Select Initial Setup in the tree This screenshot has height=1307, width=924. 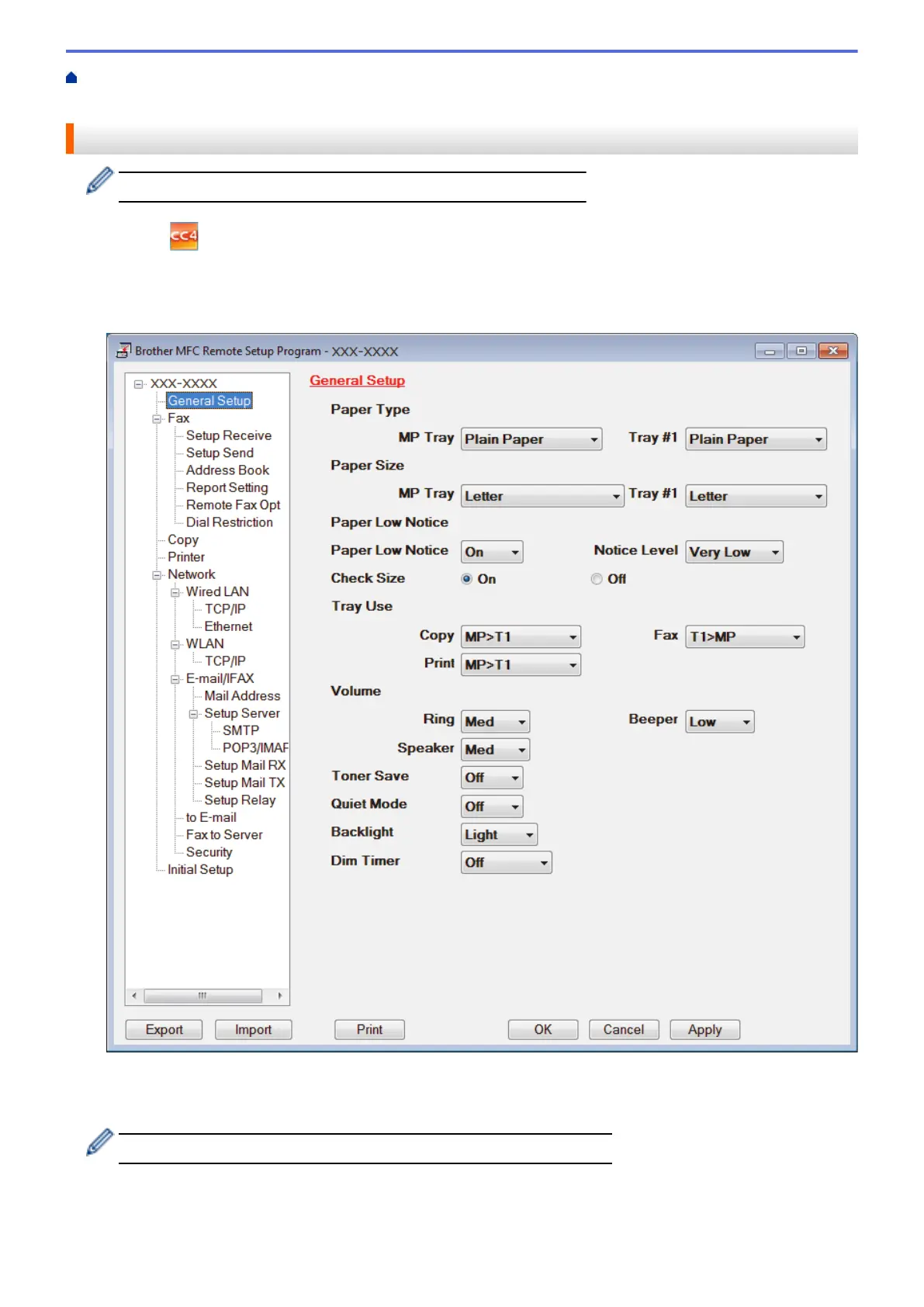point(200,869)
